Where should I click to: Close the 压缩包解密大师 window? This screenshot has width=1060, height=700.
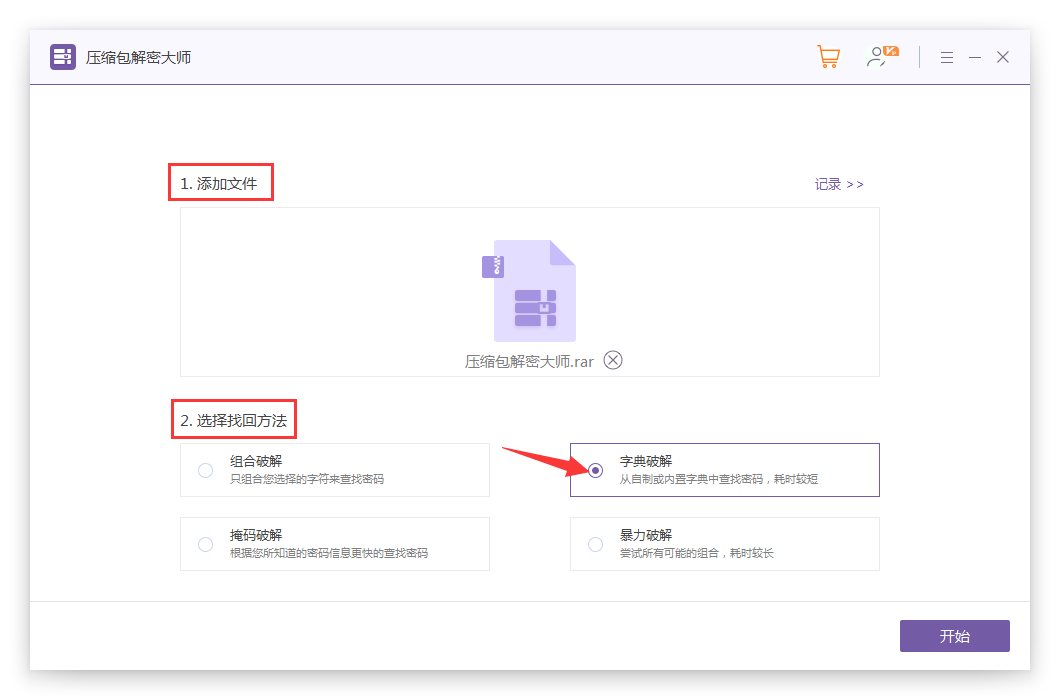(x=1003, y=58)
